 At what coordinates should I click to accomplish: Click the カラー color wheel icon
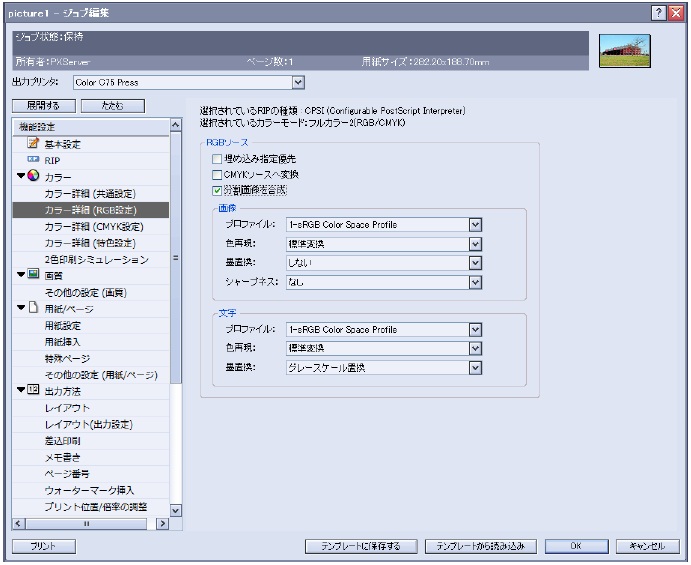click(x=33, y=176)
